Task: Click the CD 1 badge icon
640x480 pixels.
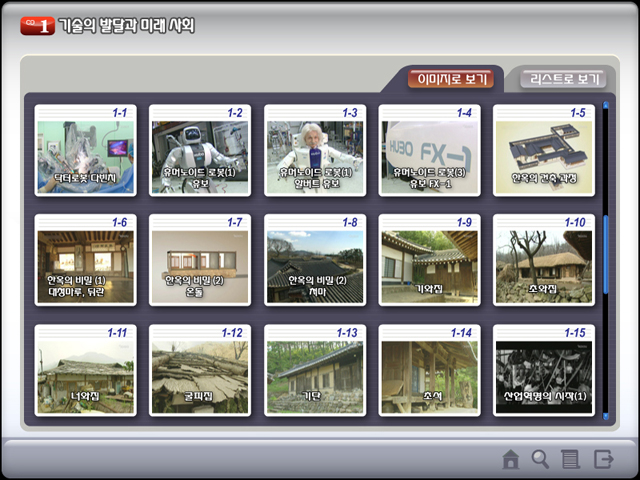Action: [x=37, y=26]
